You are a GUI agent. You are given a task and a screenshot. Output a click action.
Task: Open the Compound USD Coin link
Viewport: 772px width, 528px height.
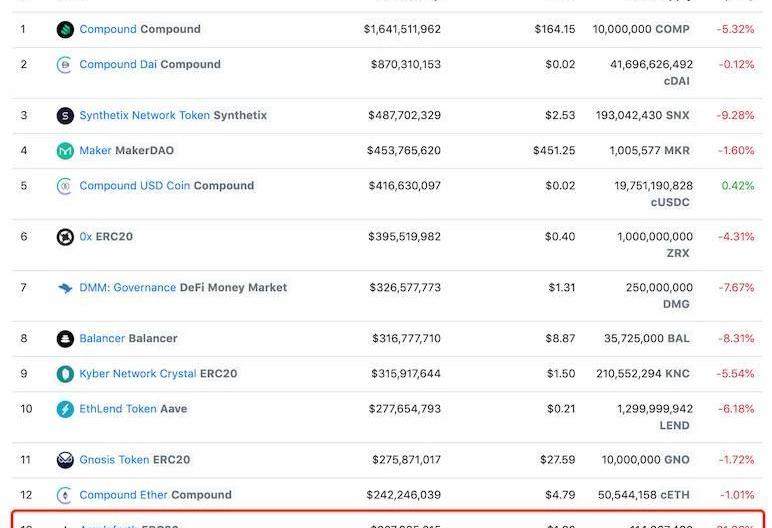coord(134,186)
